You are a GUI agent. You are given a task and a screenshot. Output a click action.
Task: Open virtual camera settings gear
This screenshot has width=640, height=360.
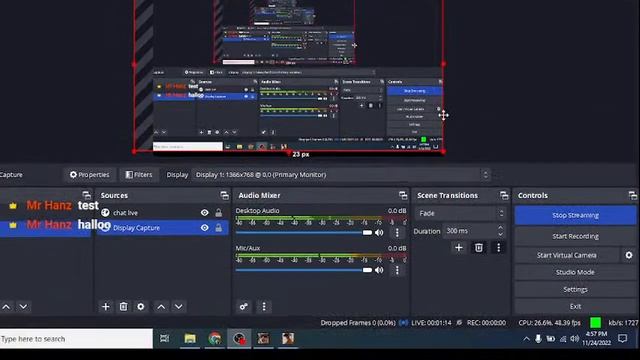coord(629,255)
